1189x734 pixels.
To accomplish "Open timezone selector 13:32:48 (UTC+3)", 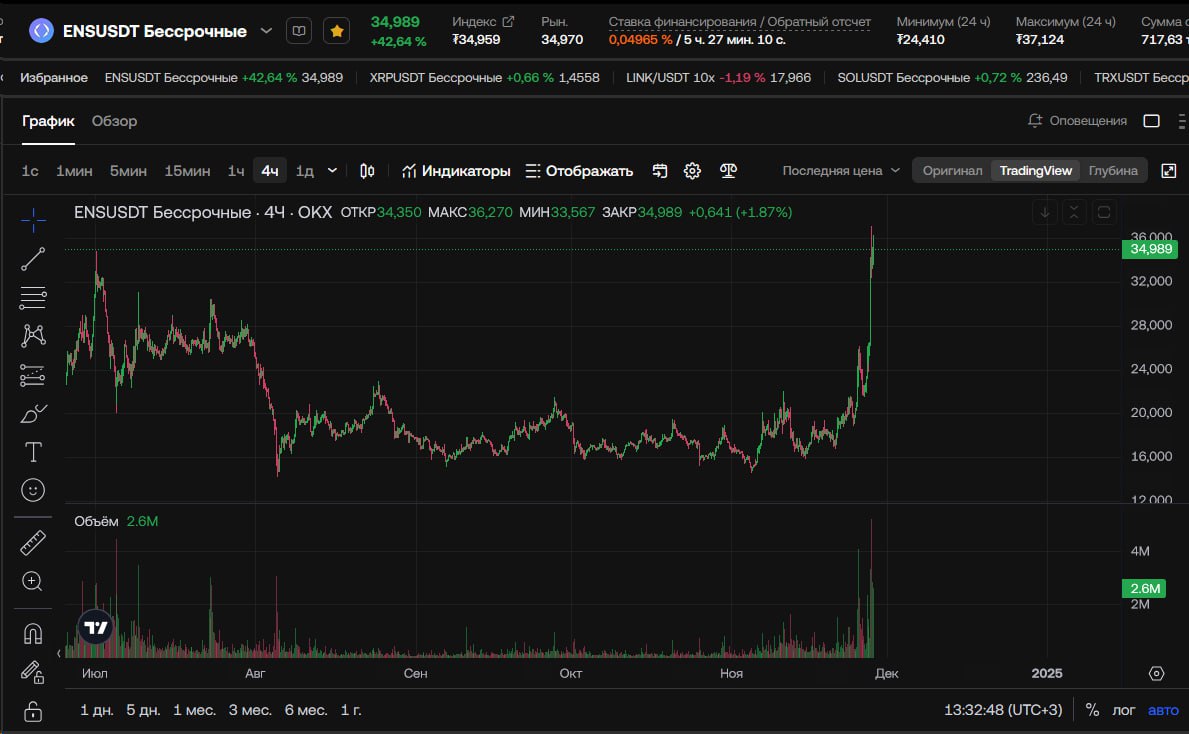I will (1002, 710).
